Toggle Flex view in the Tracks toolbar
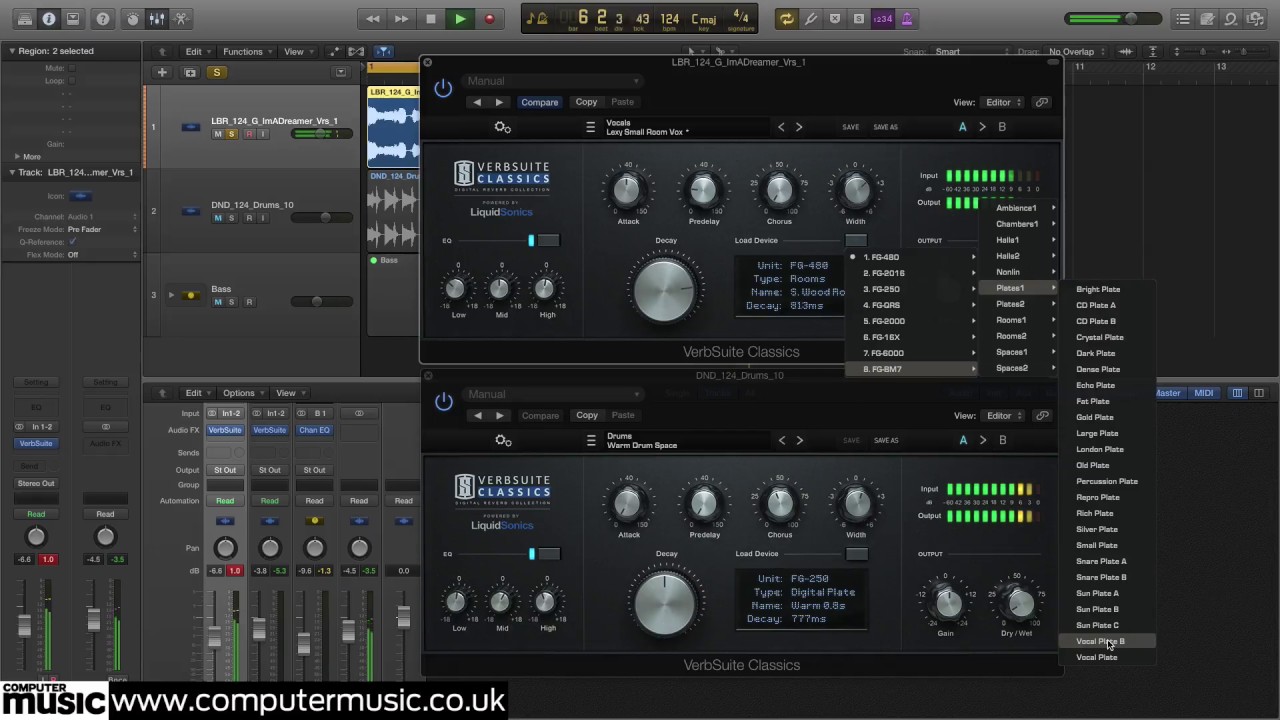This screenshot has height=720, width=1280. pos(356,52)
